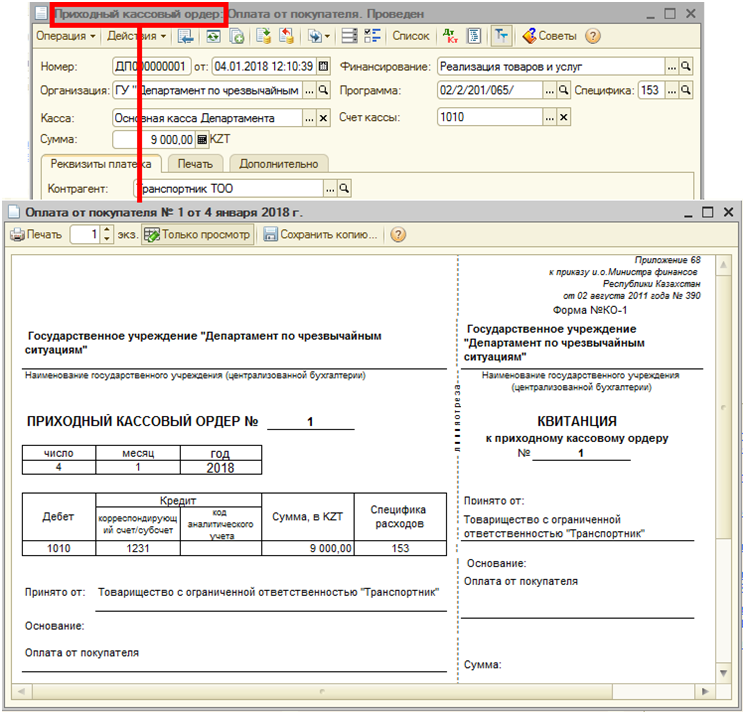
Task: Open magnifier lookup for Финансирование field
Action: [686, 66]
